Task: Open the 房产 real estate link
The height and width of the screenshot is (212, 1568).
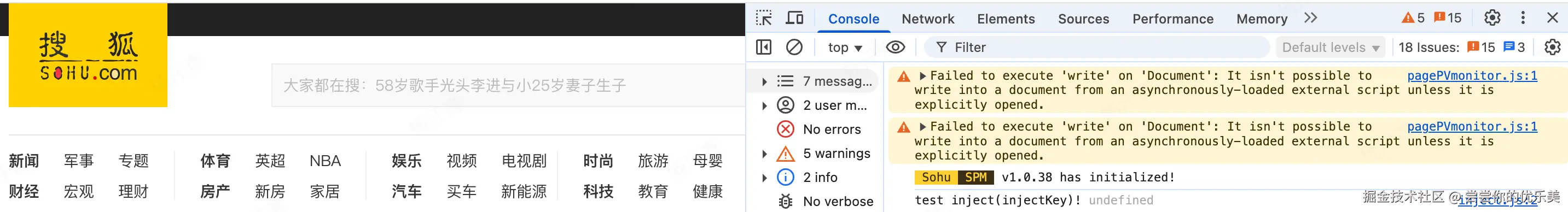Action: pyautogui.click(x=216, y=192)
